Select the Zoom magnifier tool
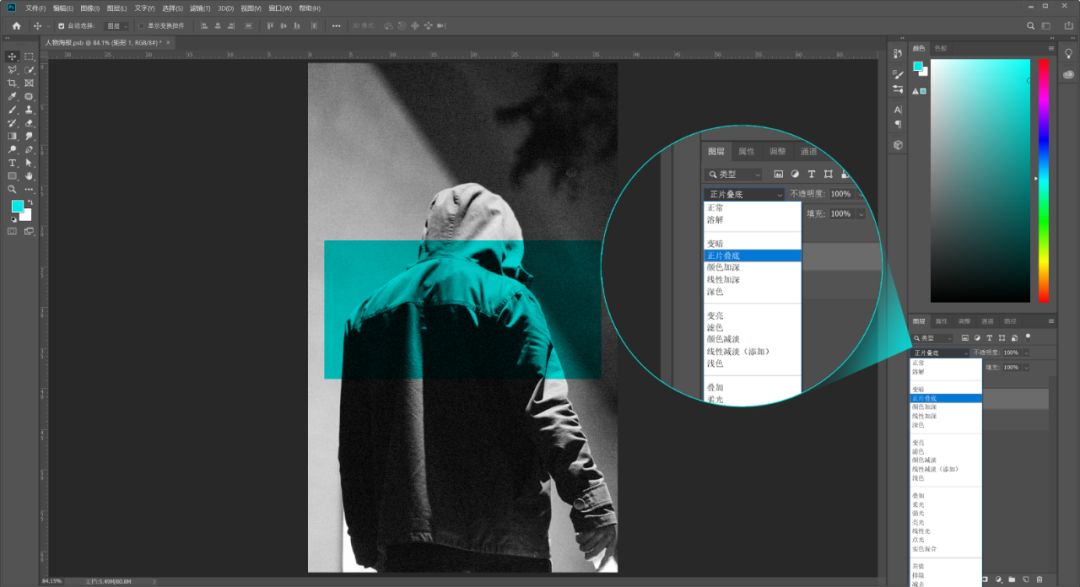 [x=13, y=188]
